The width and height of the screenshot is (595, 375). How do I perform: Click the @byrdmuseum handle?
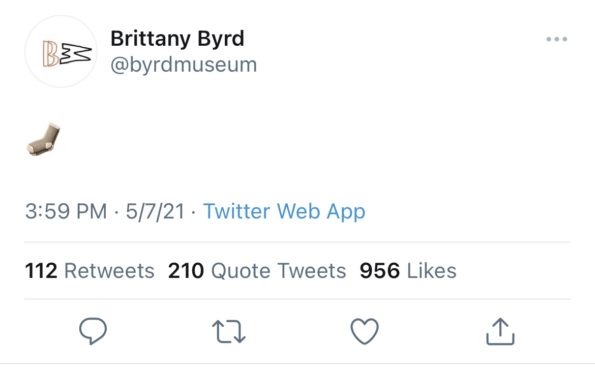click(x=184, y=65)
